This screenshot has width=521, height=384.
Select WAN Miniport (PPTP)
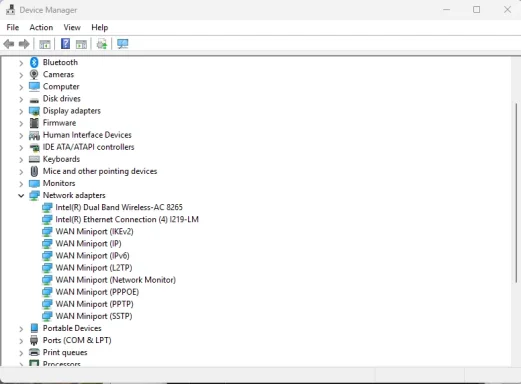pyautogui.click(x=94, y=304)
